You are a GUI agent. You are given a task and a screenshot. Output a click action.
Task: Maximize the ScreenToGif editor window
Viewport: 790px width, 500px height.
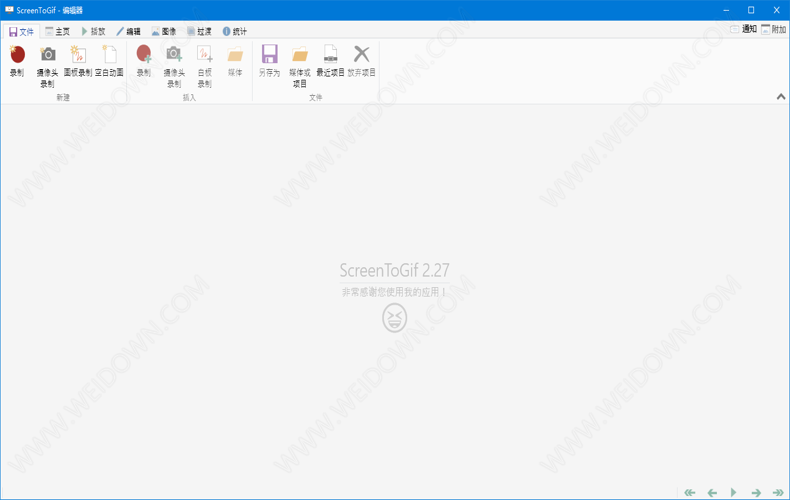click(751, 10)
